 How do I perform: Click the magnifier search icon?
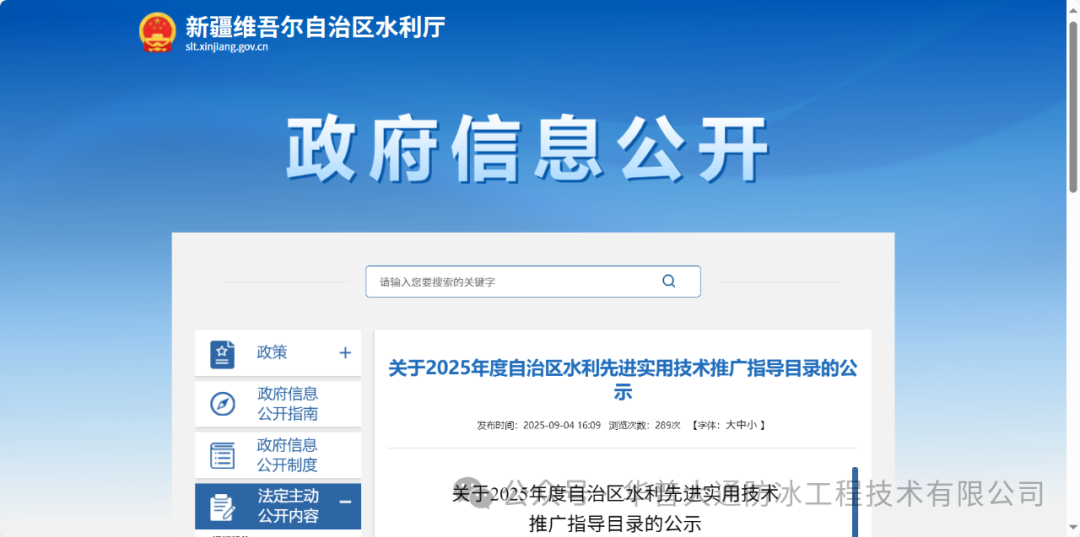click(x=669, y=281)
